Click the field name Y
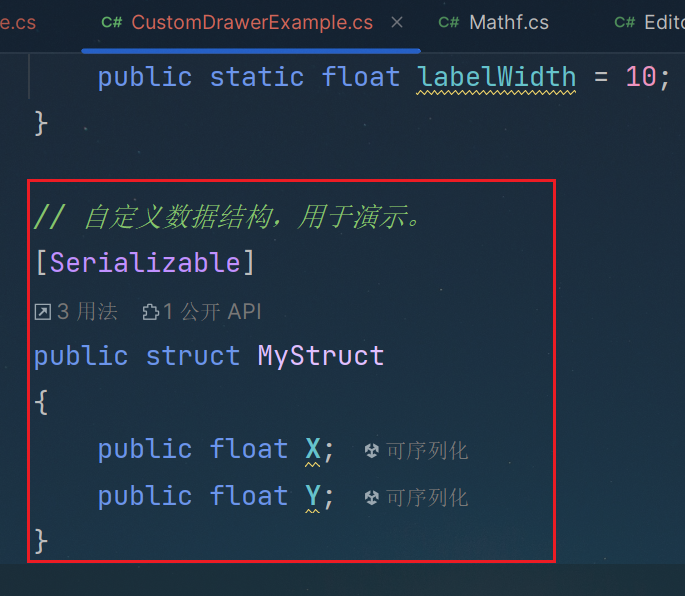This screenshot has width=685, height=596. (313, 496)
